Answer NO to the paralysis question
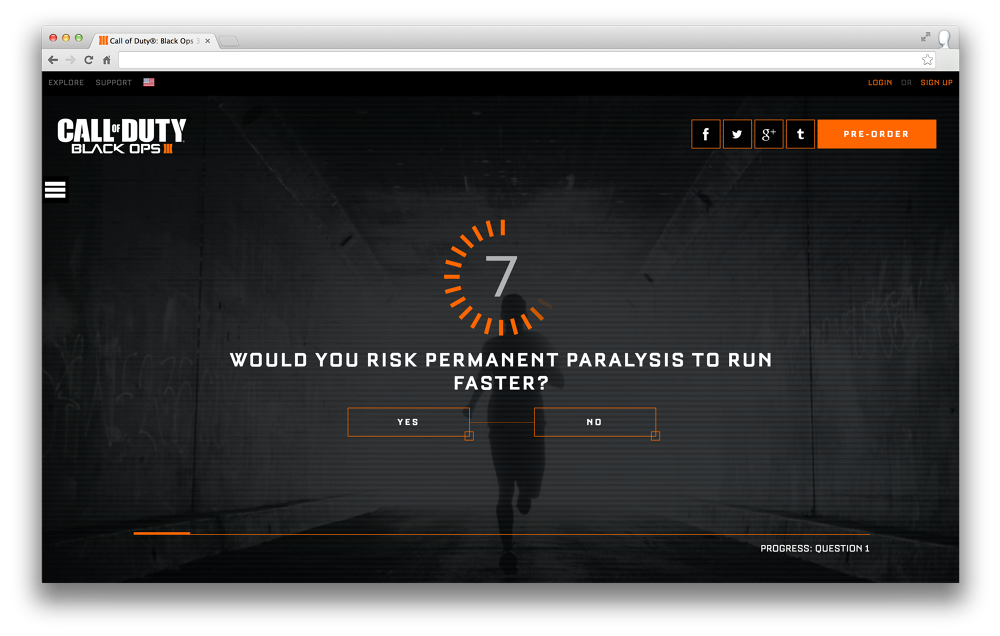Screen dimensions: 1000x636 594,422
